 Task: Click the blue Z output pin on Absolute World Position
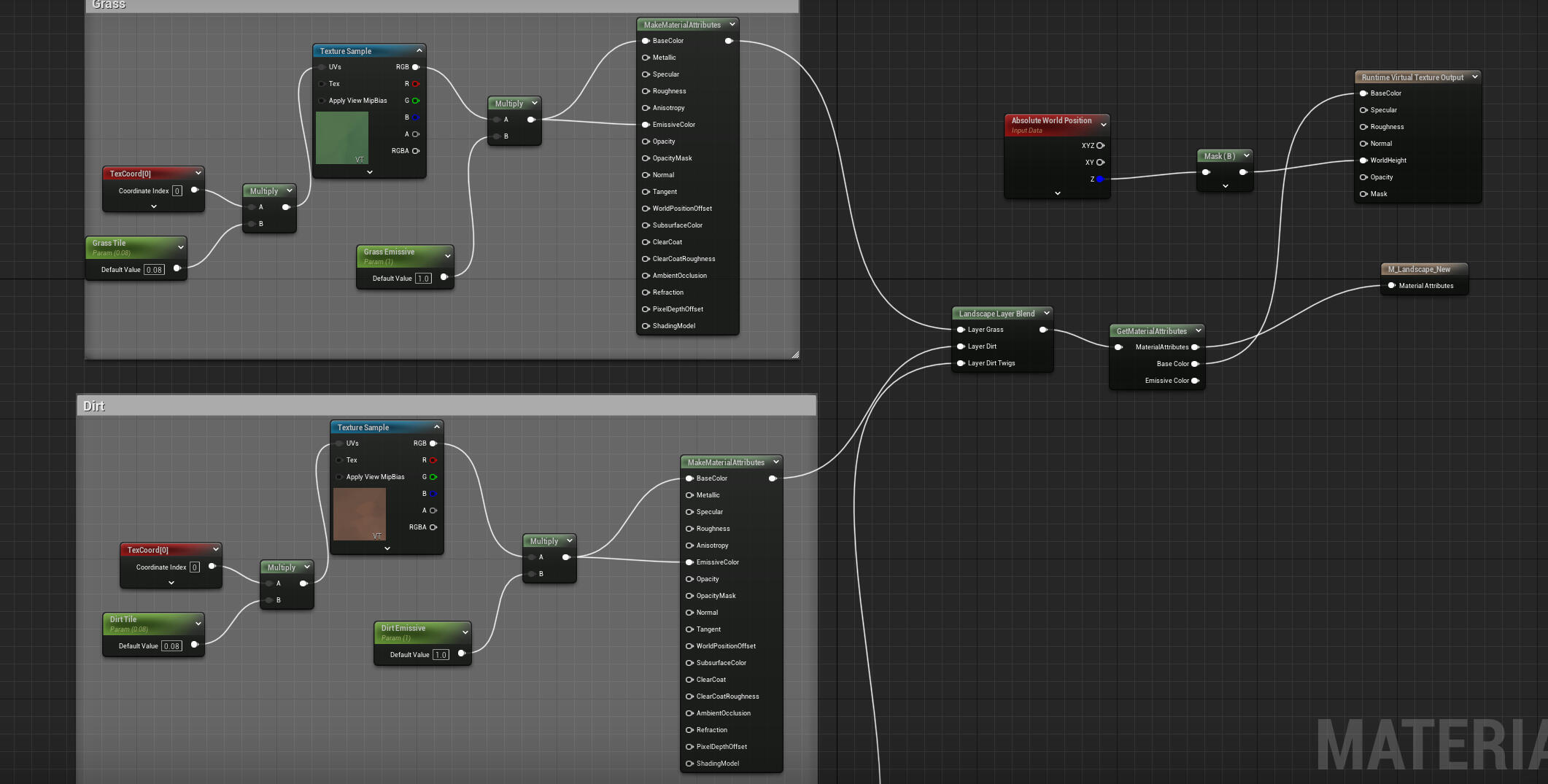click(1100, 179)
